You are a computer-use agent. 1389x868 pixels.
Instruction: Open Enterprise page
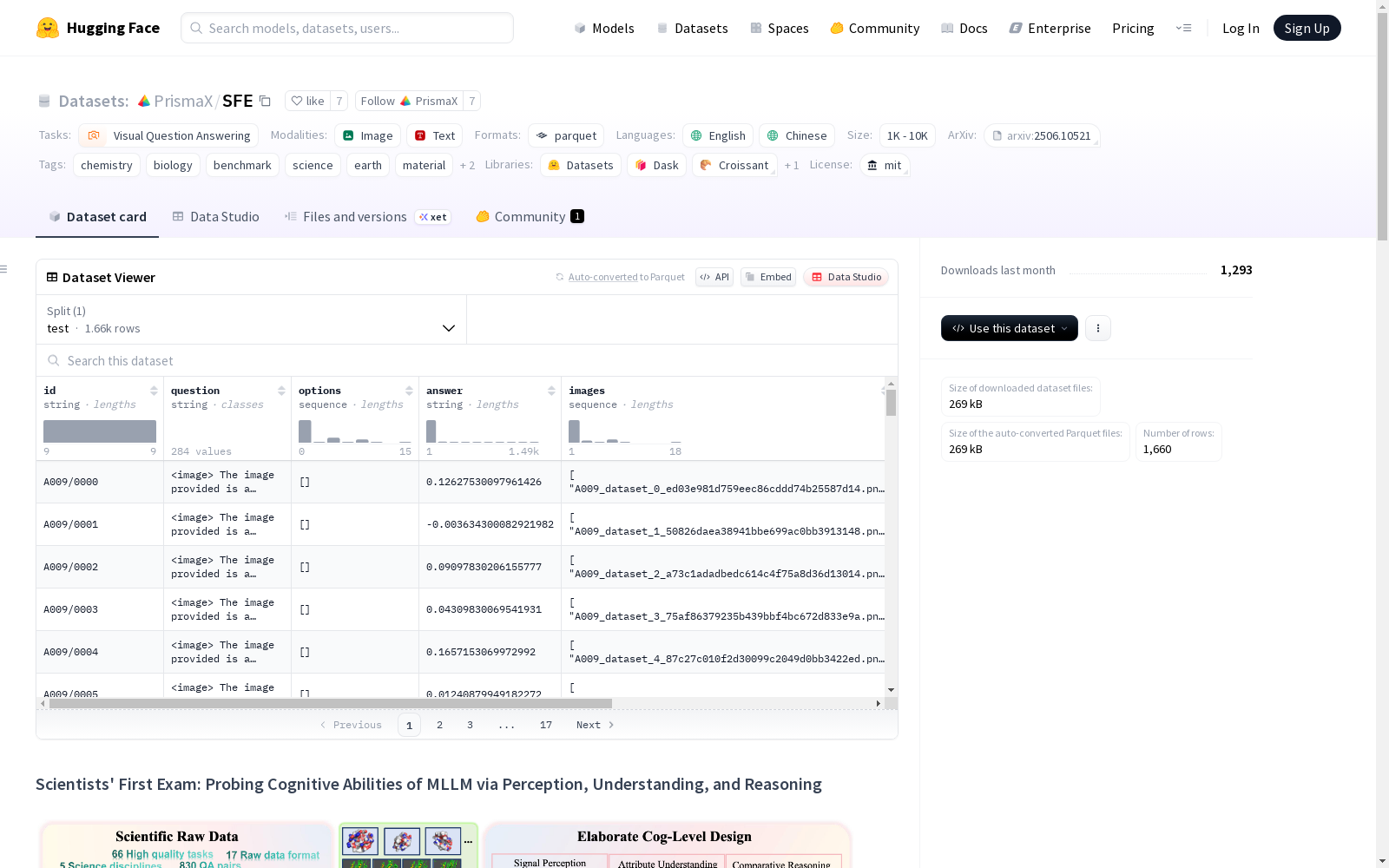point(1050,29)
